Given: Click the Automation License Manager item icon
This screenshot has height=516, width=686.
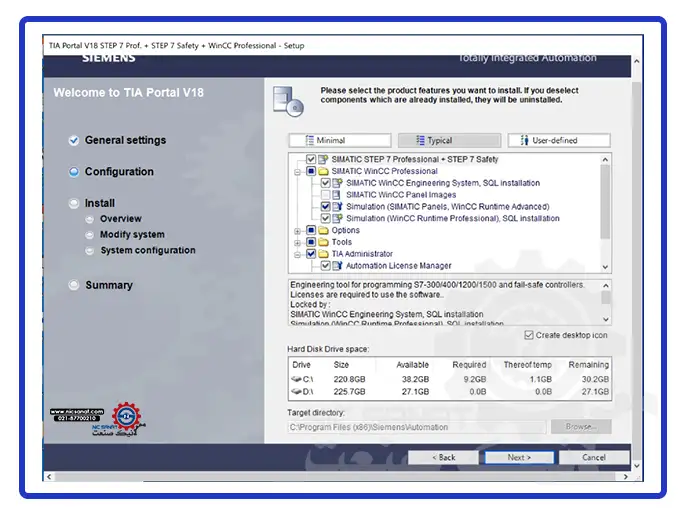Looking at the screenshot, I should click(x=338, y=266).
